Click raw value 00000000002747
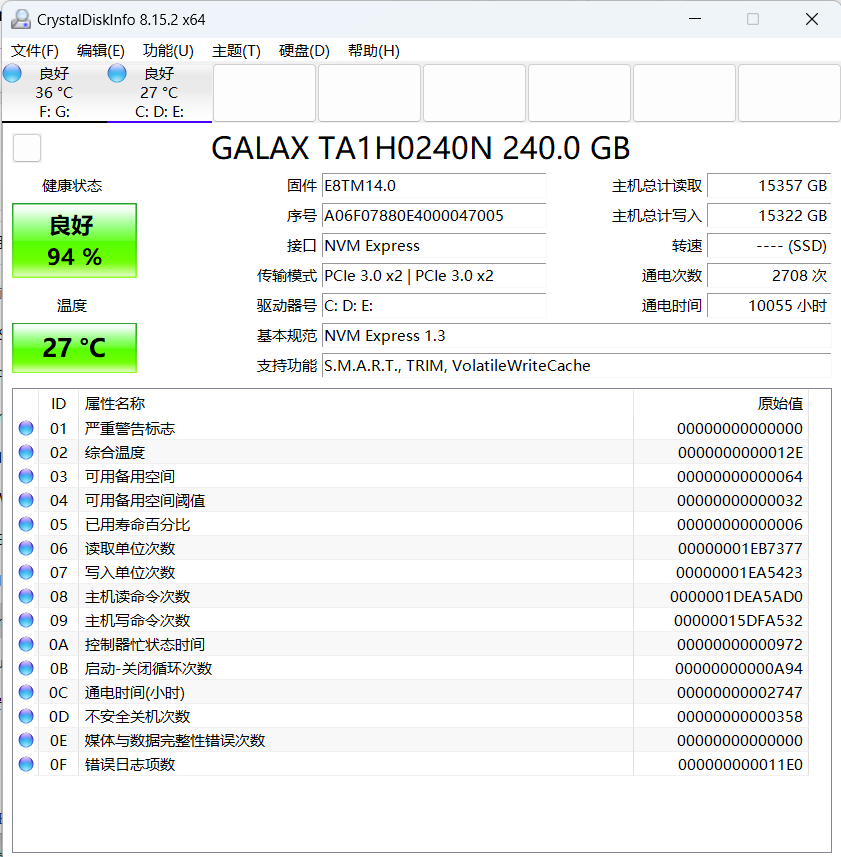The width and height of the screenshot is (841, 857). [740, 692]
